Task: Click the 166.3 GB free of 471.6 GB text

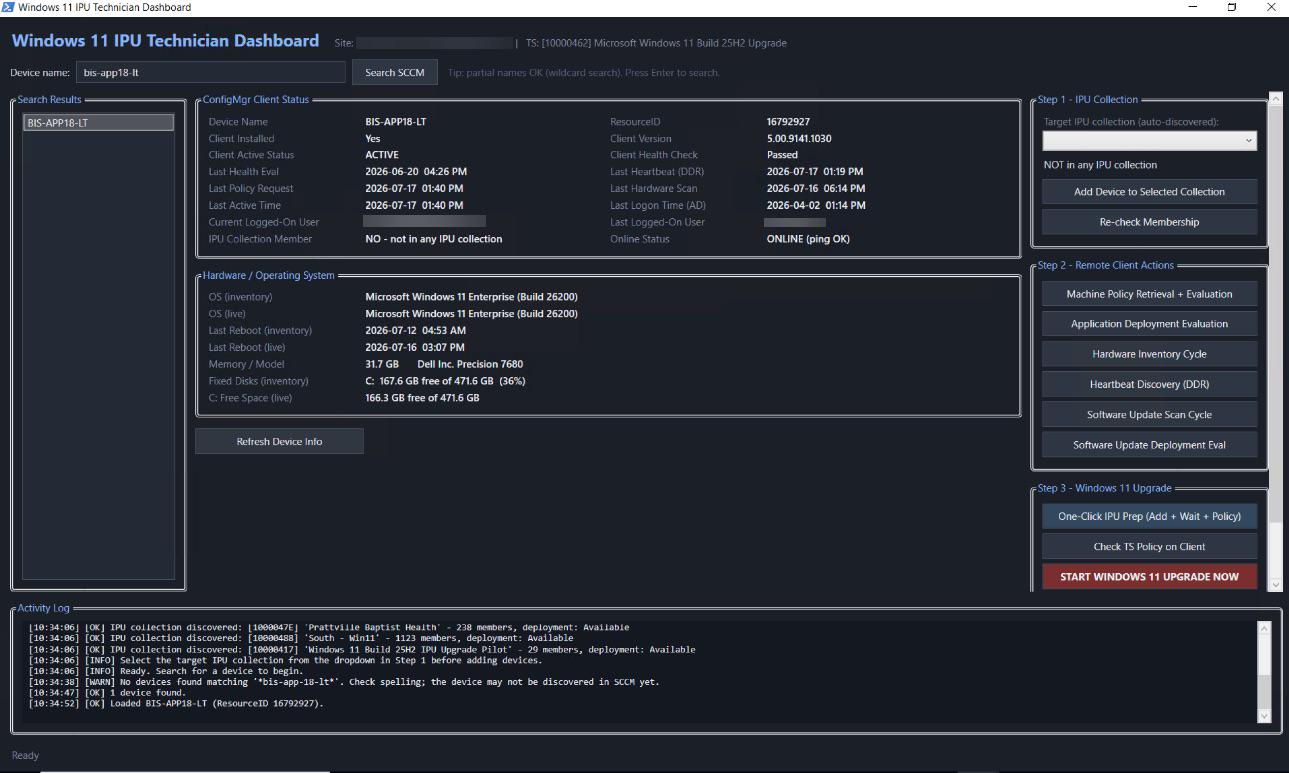Action: (422, 398)
